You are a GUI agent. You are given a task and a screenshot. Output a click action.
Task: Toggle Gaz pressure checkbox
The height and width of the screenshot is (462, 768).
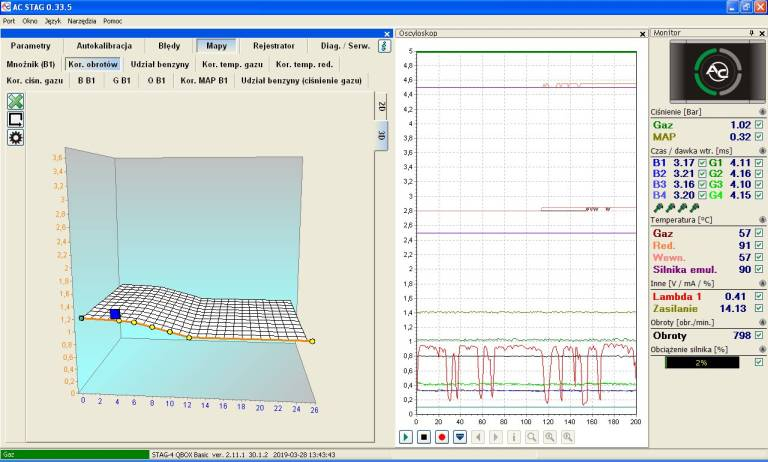pos(759,125)
